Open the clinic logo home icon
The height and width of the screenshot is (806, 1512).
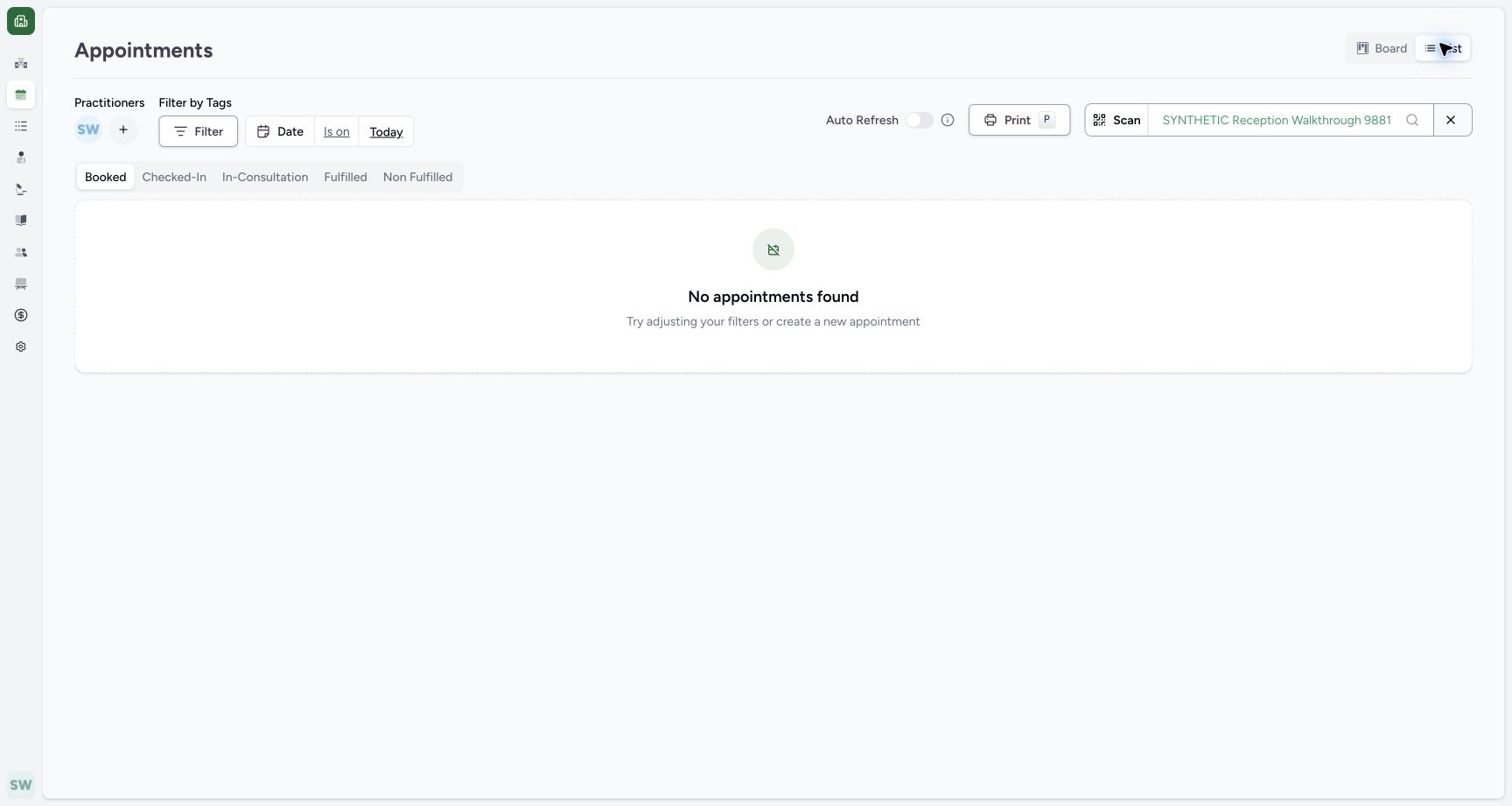pos(21,21)
